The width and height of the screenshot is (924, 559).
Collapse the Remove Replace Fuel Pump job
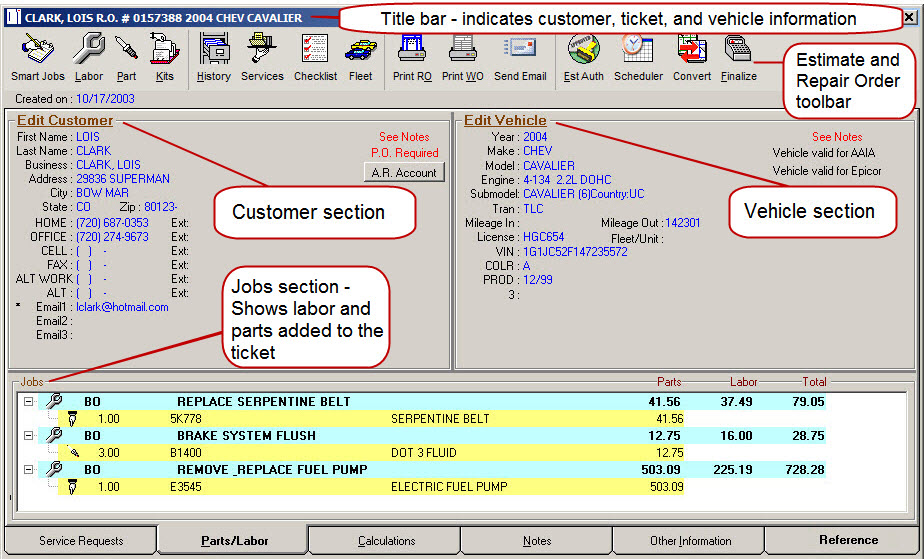28,470
